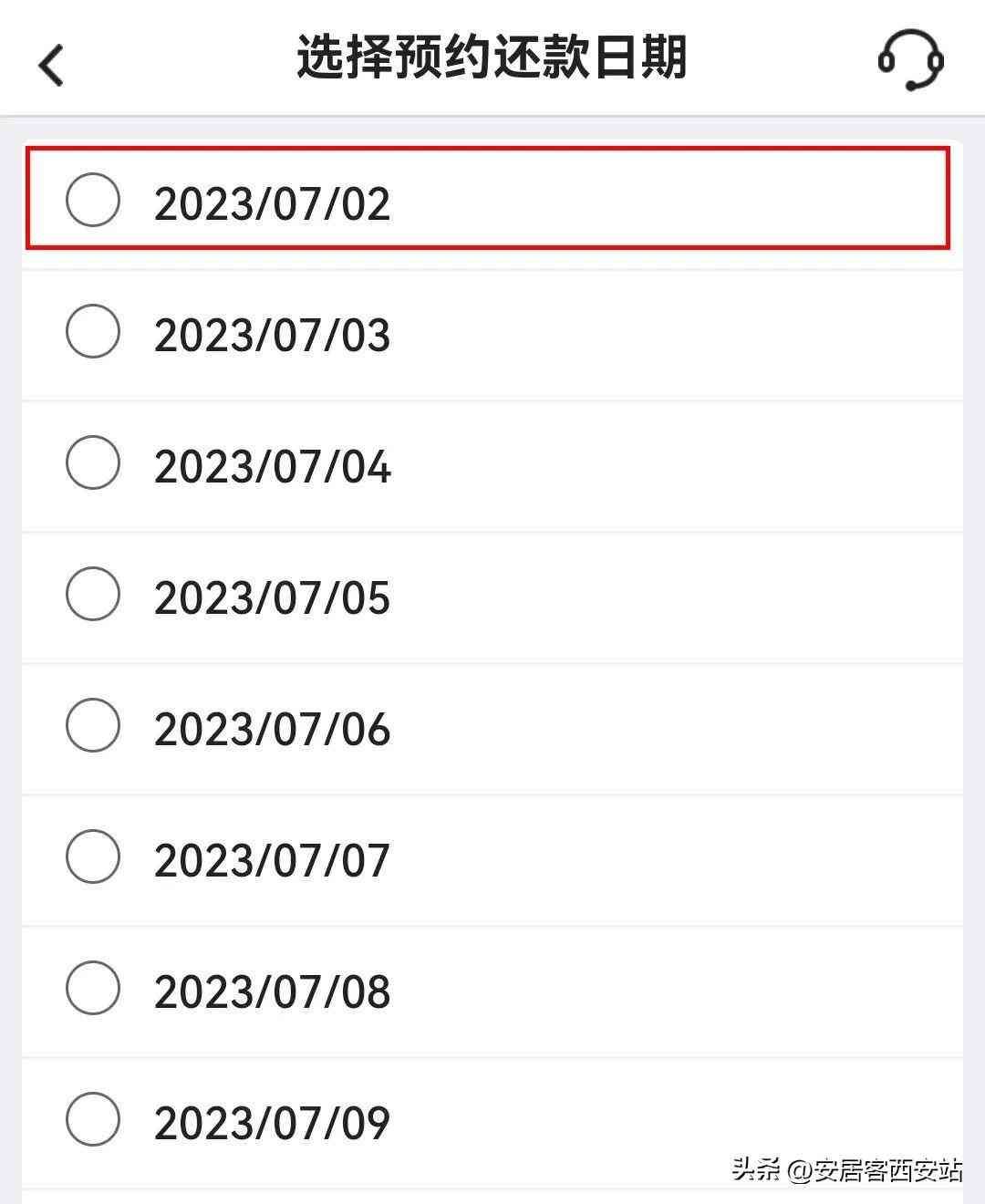The height and width of the screenshot is (1204, 985).
Task: Click the red-highlighted 2023/07/02 row
Action: click(493, 202)
